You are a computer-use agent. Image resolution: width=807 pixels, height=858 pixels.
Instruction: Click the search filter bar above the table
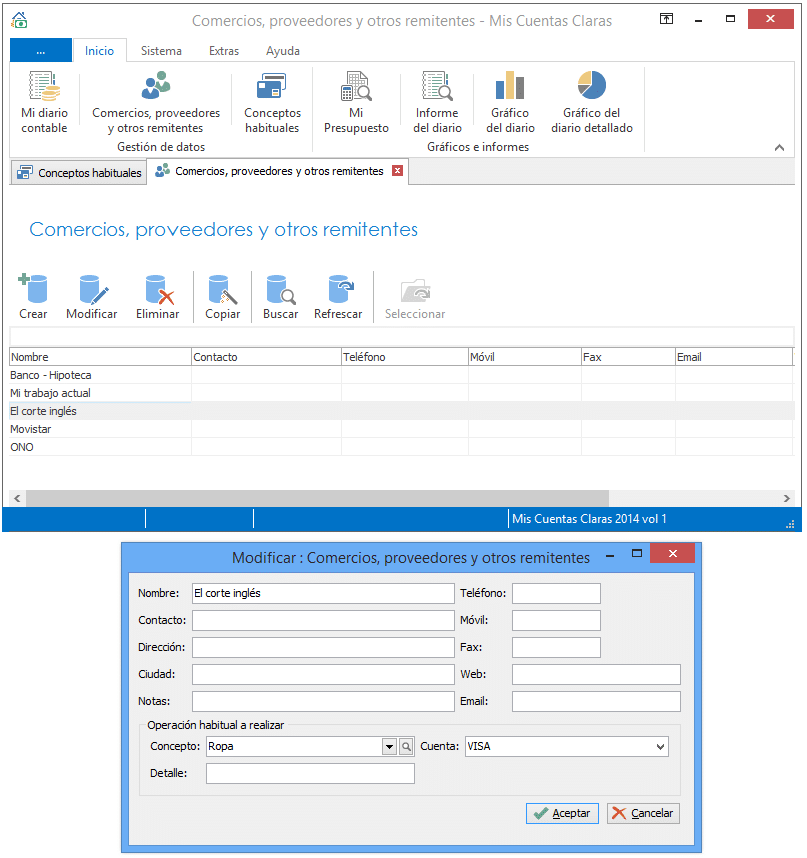coord(402,336)
